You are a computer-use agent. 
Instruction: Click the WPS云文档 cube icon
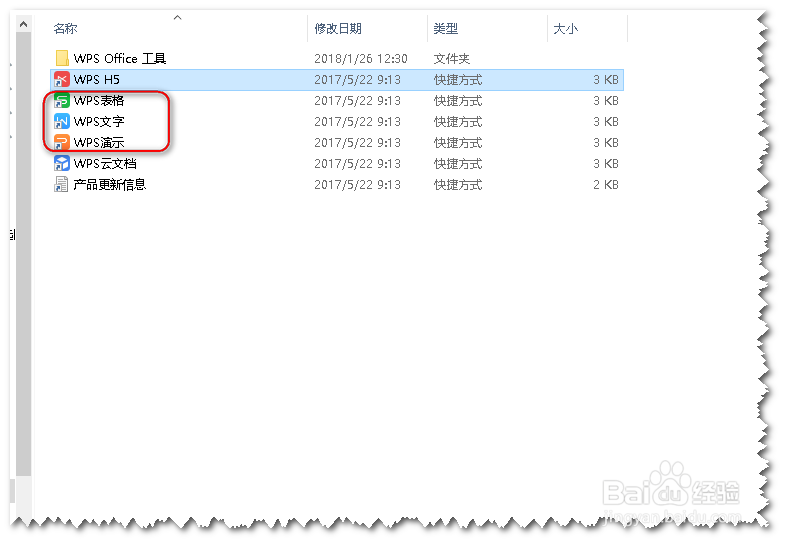pyautogui.click(x=62, y=163)
